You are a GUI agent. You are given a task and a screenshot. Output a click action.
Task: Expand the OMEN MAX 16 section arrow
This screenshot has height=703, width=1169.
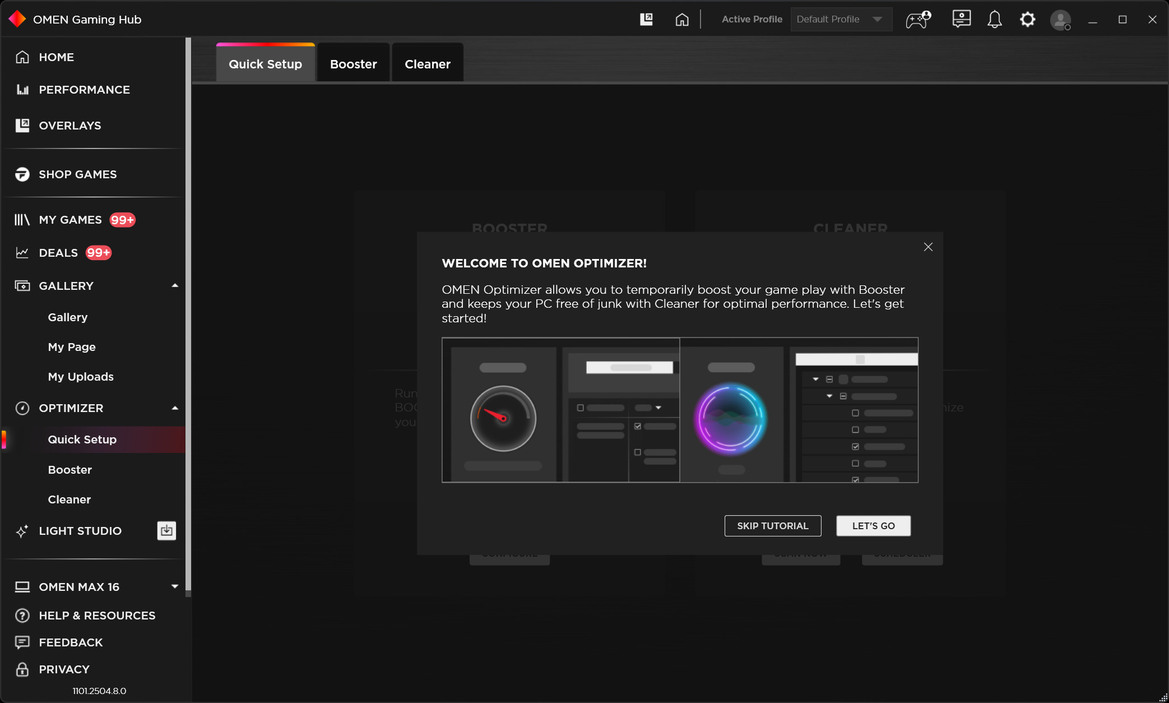point(174,587)
